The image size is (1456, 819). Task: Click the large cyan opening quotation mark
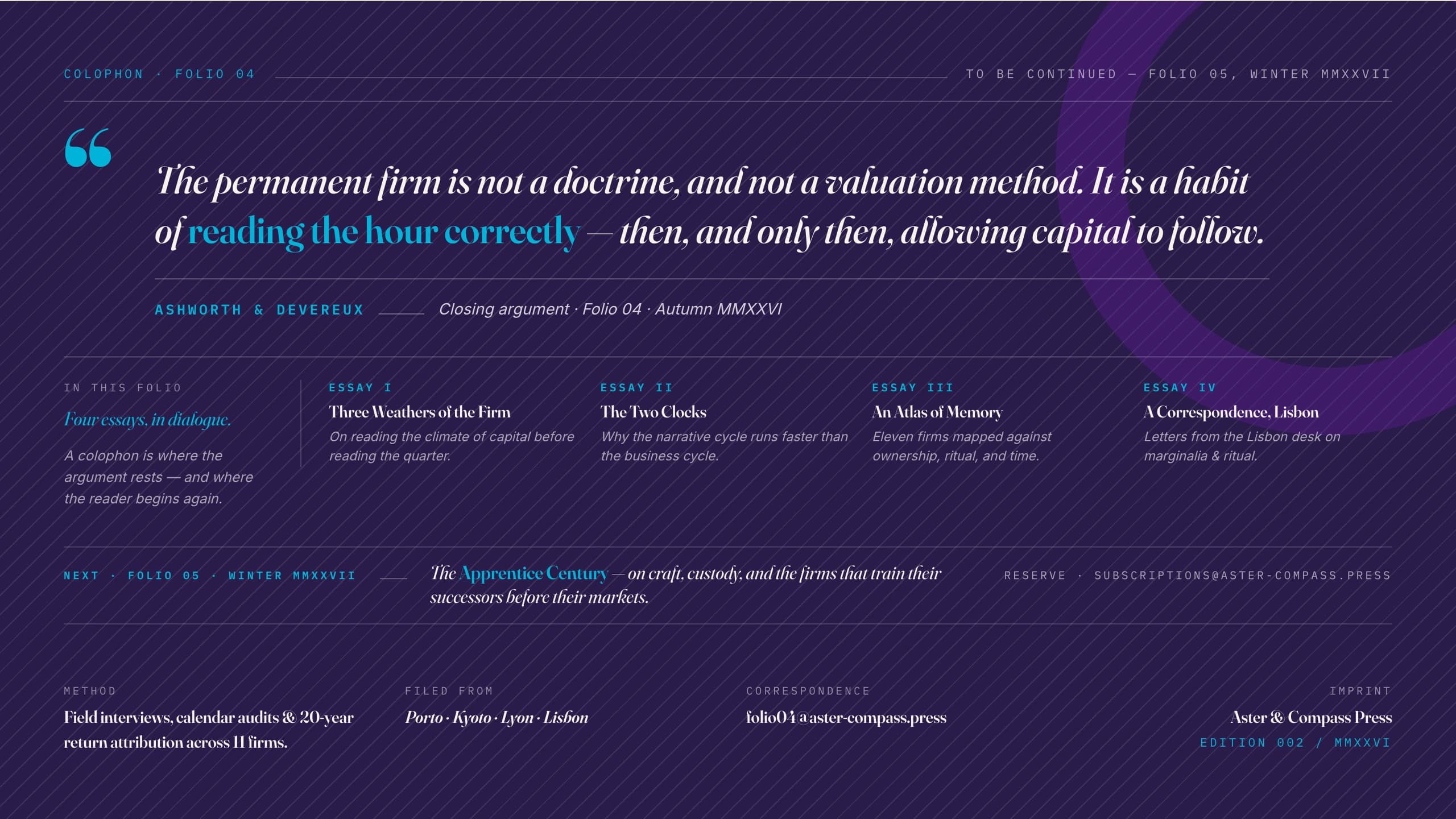point(88,148)
